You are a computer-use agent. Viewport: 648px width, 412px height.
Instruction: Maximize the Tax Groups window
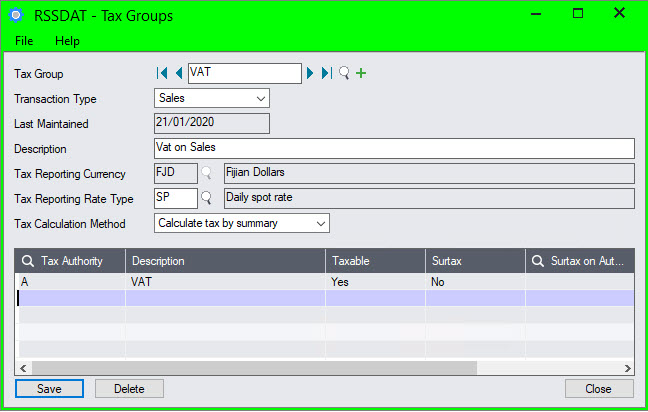click(x=578, y=14)
